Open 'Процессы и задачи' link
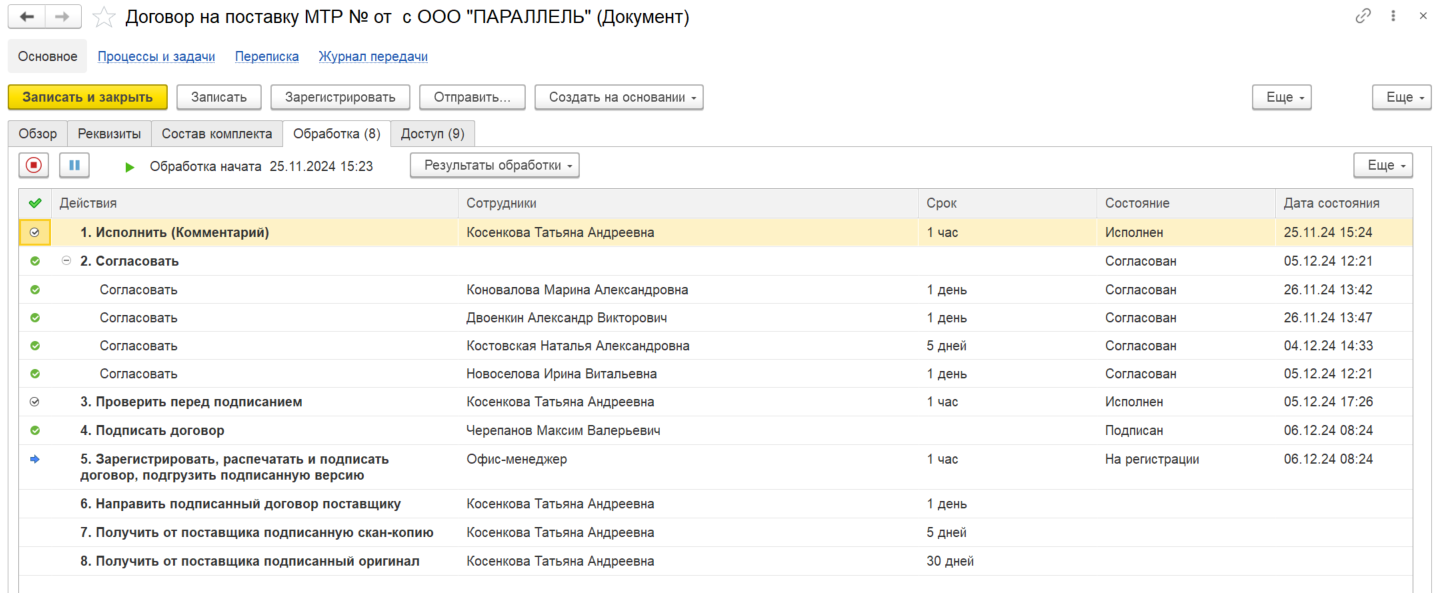1441x593 pixels. coord(157,57)
